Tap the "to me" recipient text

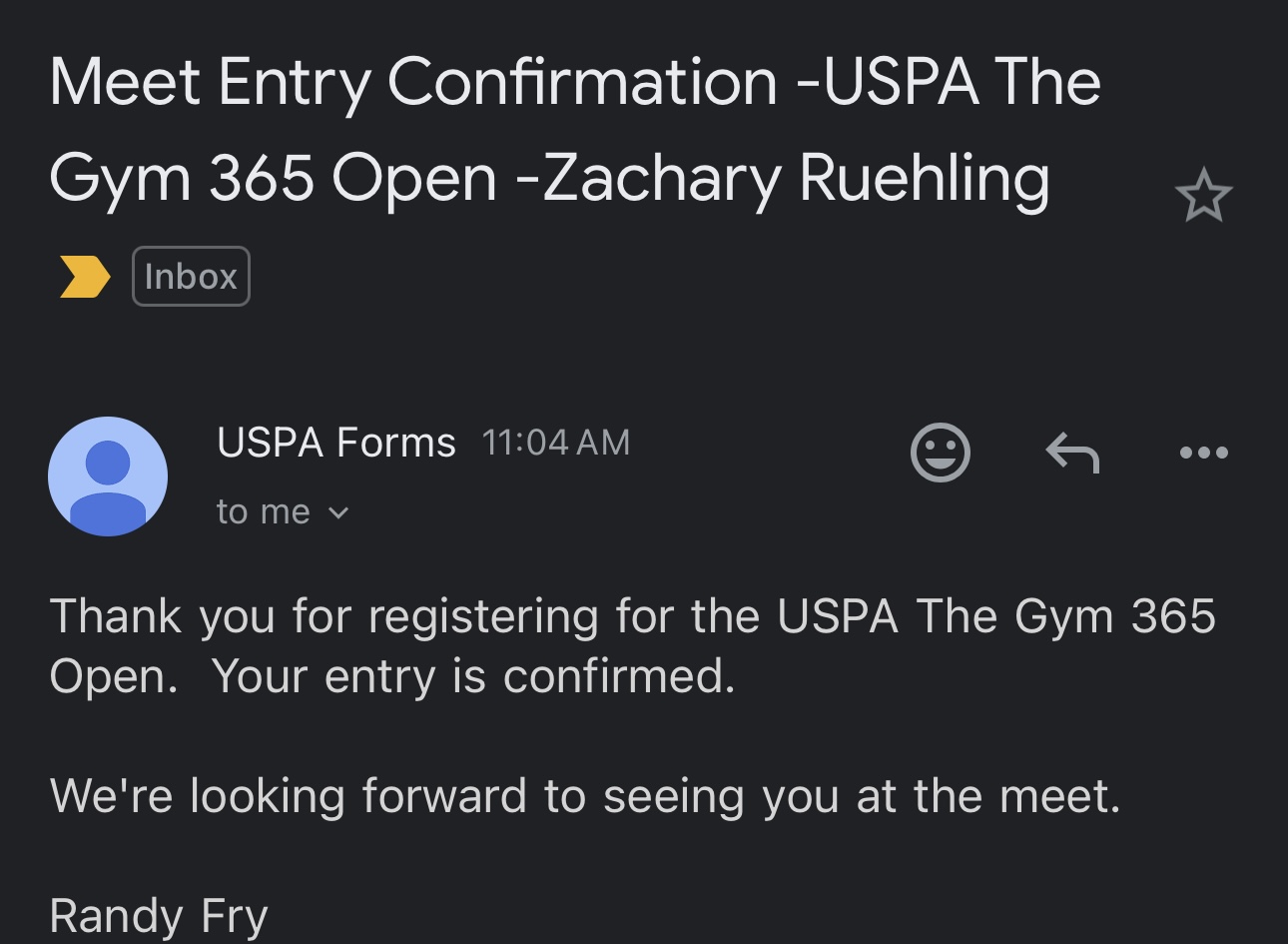point(264,511)
